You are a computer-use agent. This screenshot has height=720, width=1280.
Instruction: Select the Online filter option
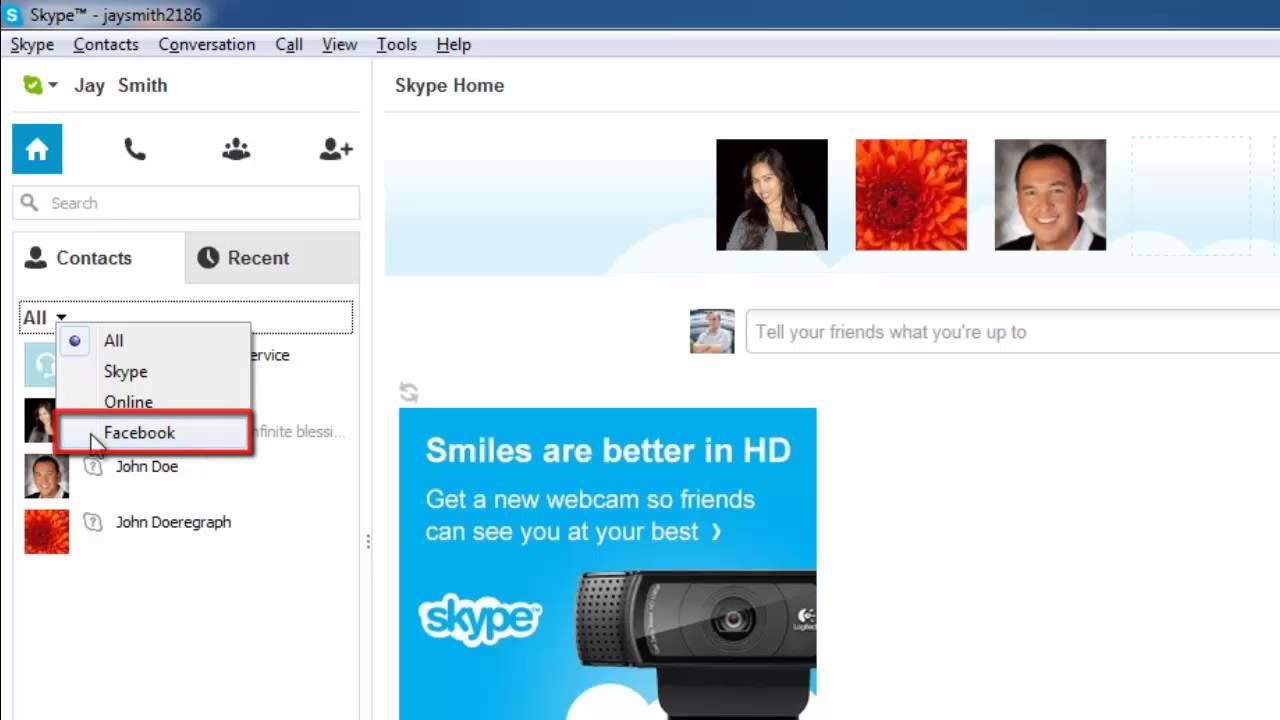coord(153,402)
